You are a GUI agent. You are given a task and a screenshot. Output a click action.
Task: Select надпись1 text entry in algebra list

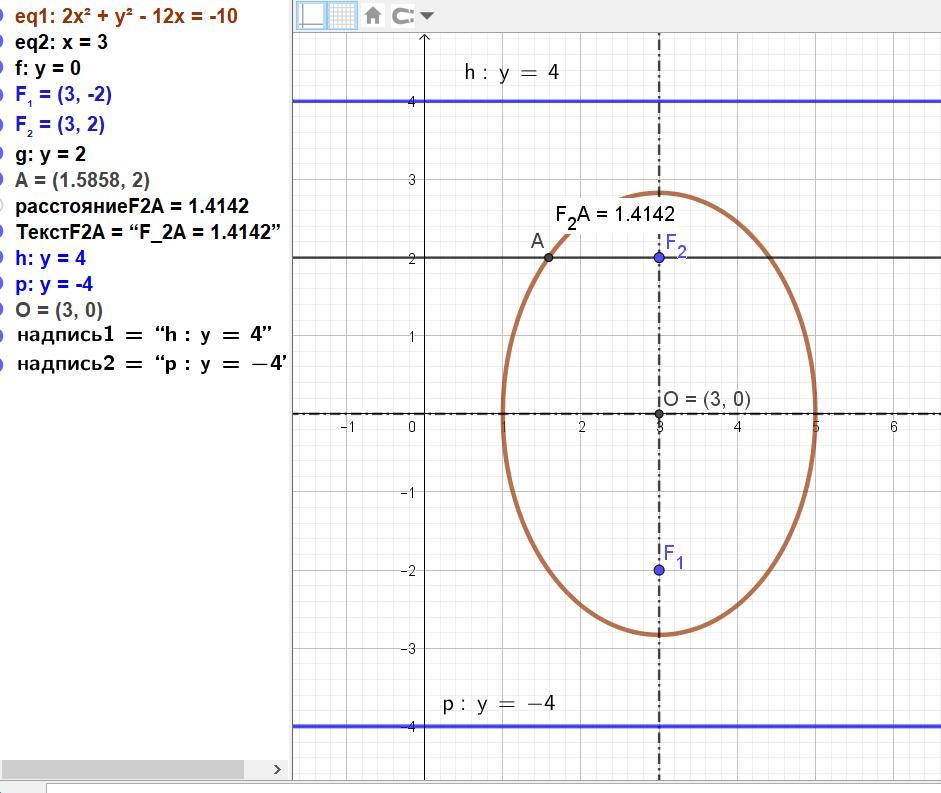point(144,335)
